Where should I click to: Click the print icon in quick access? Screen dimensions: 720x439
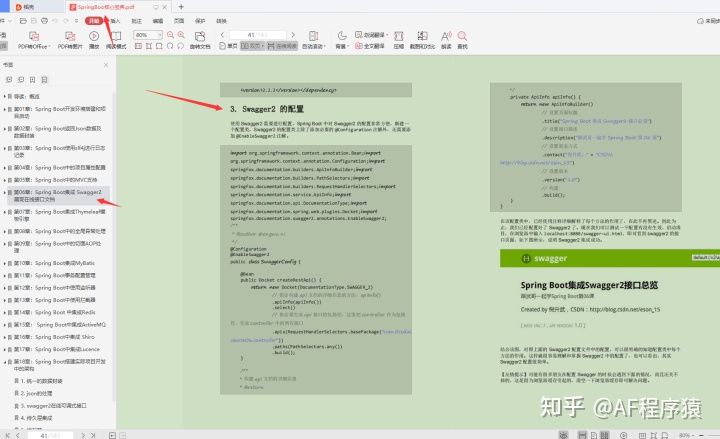click(45, 21)
